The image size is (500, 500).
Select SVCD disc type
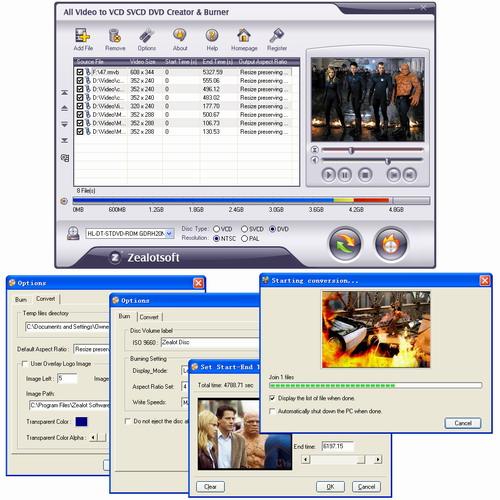point(244,229)
